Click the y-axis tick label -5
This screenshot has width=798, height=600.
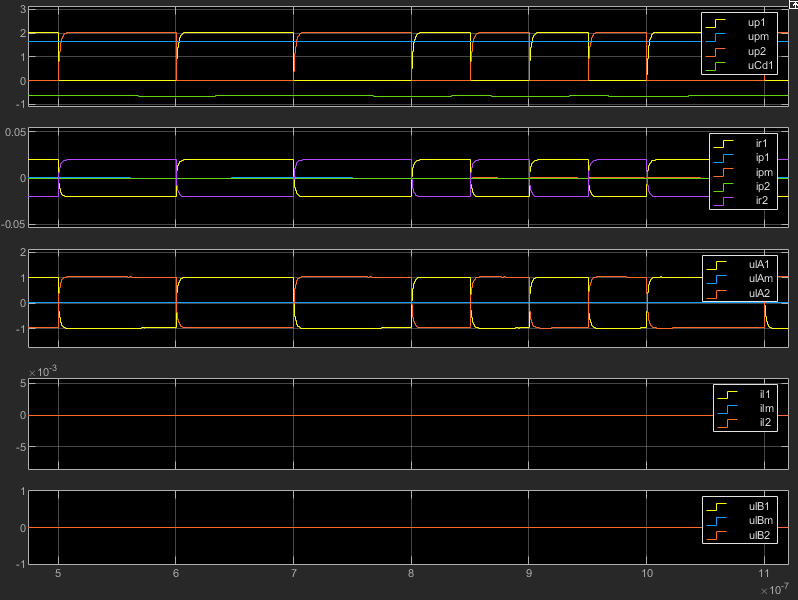tap(21, 447)
